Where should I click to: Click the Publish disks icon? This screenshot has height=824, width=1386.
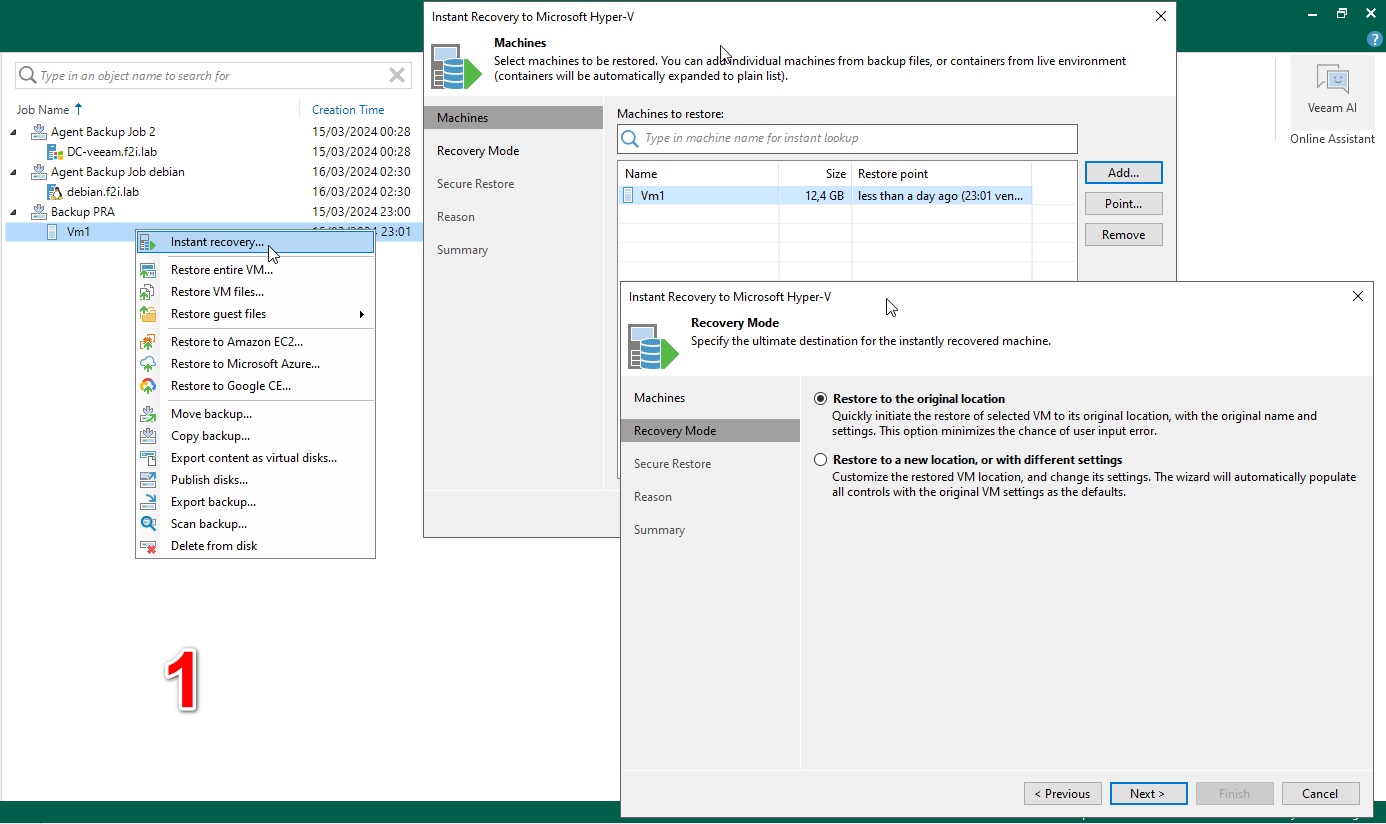(147, 480)
